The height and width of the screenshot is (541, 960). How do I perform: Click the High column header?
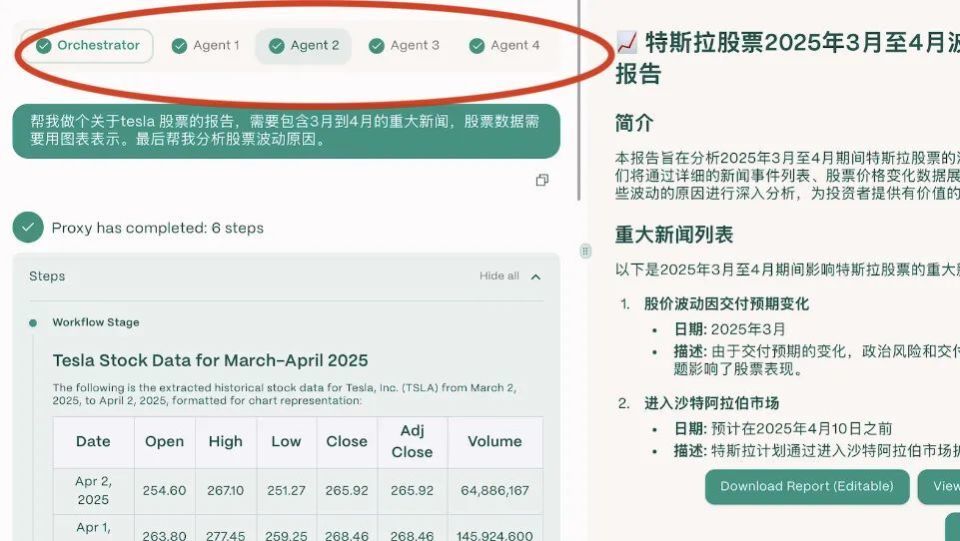[225, 442]
